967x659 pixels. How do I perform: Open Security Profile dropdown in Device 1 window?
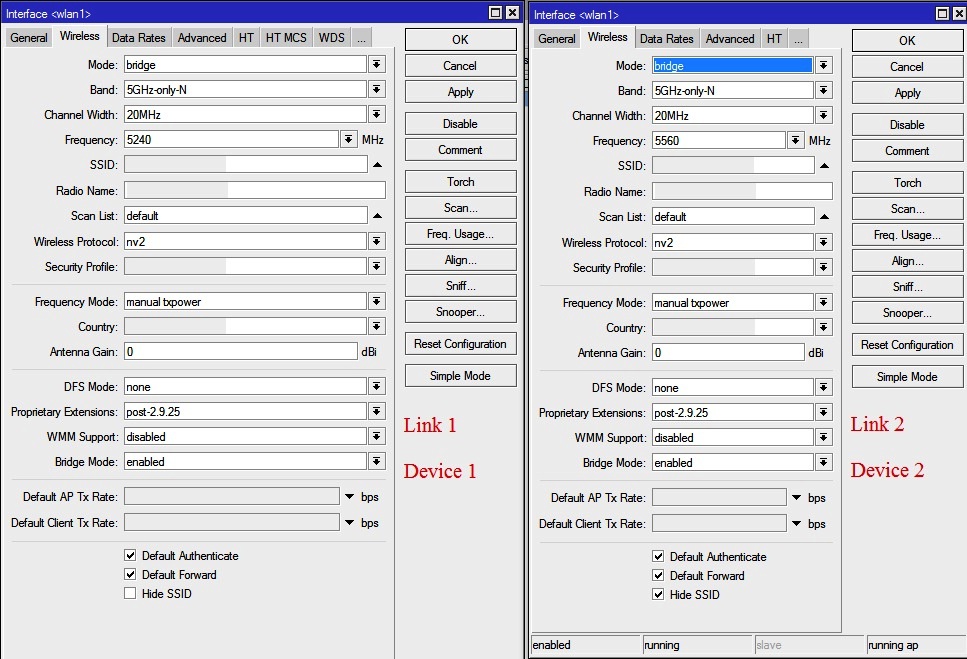(x=377, y=266)
